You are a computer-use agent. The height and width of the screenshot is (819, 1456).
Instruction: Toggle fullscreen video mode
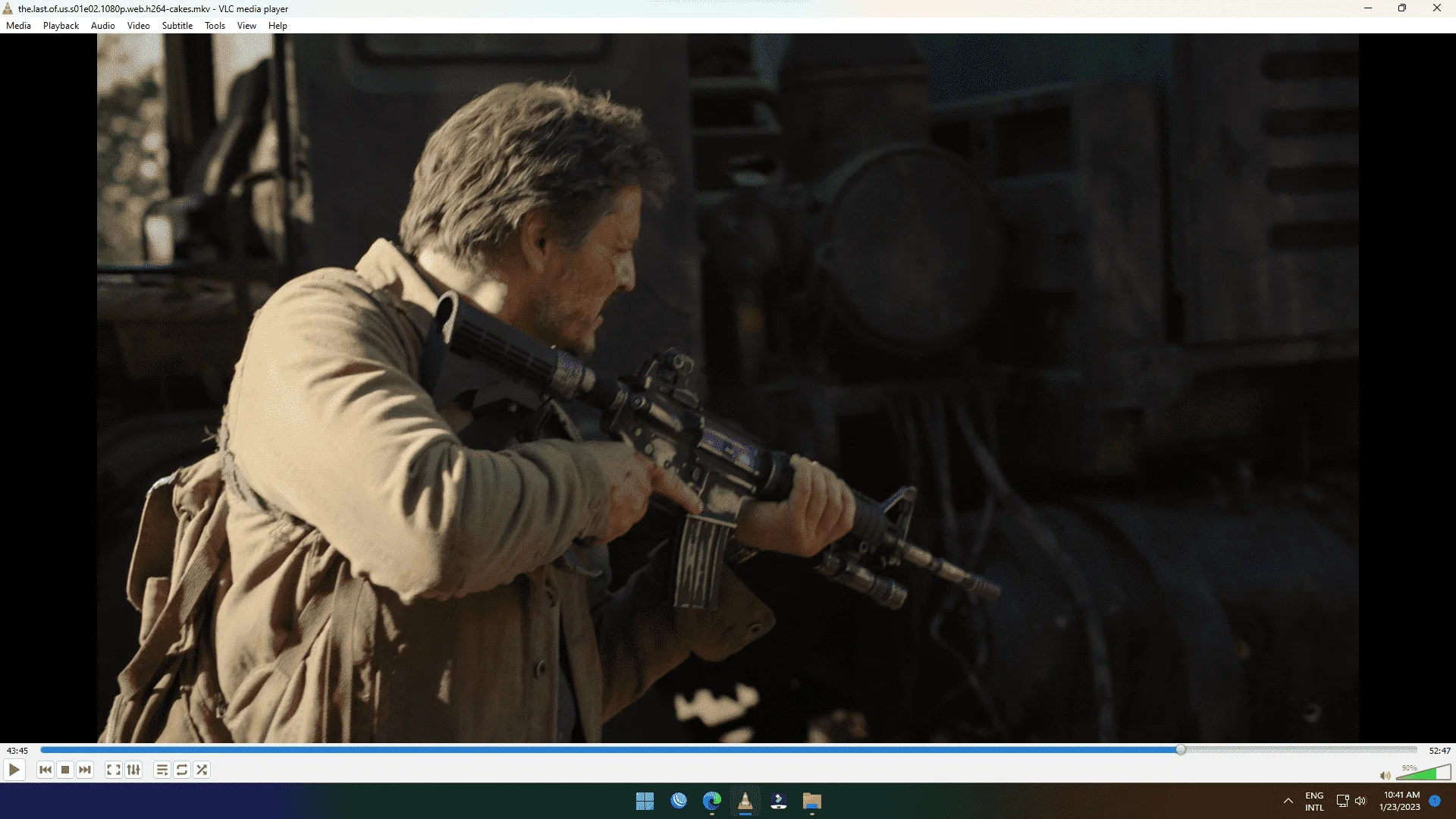[113, 770]
